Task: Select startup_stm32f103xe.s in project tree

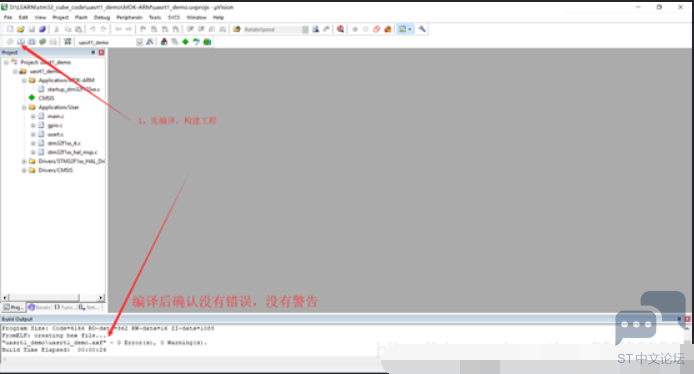Action: pyautogui.click(x=73, y=89)
